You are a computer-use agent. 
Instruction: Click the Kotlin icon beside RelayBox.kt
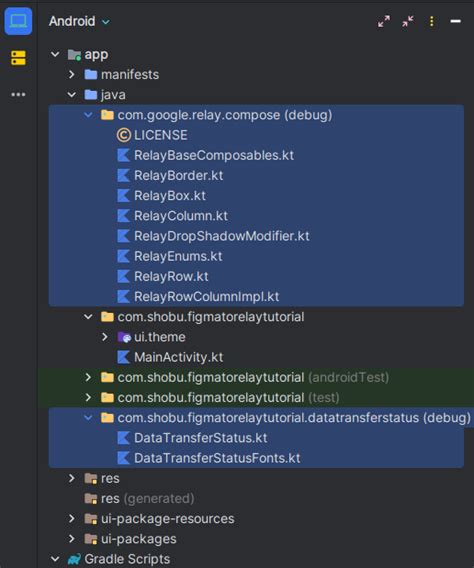pos(123,196)
